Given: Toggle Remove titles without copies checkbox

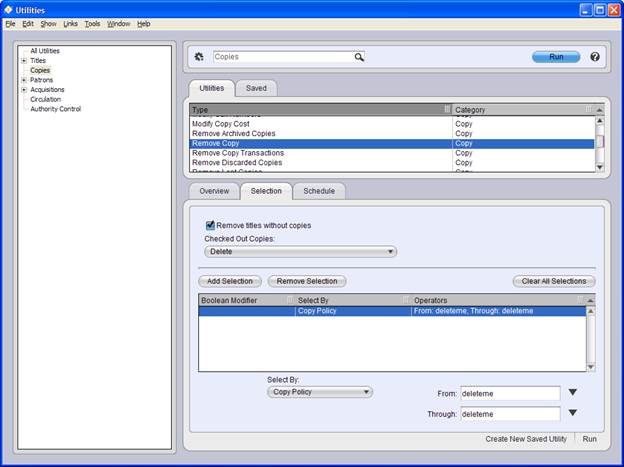Looking at the screenshot, I should (x=210, y=225).
